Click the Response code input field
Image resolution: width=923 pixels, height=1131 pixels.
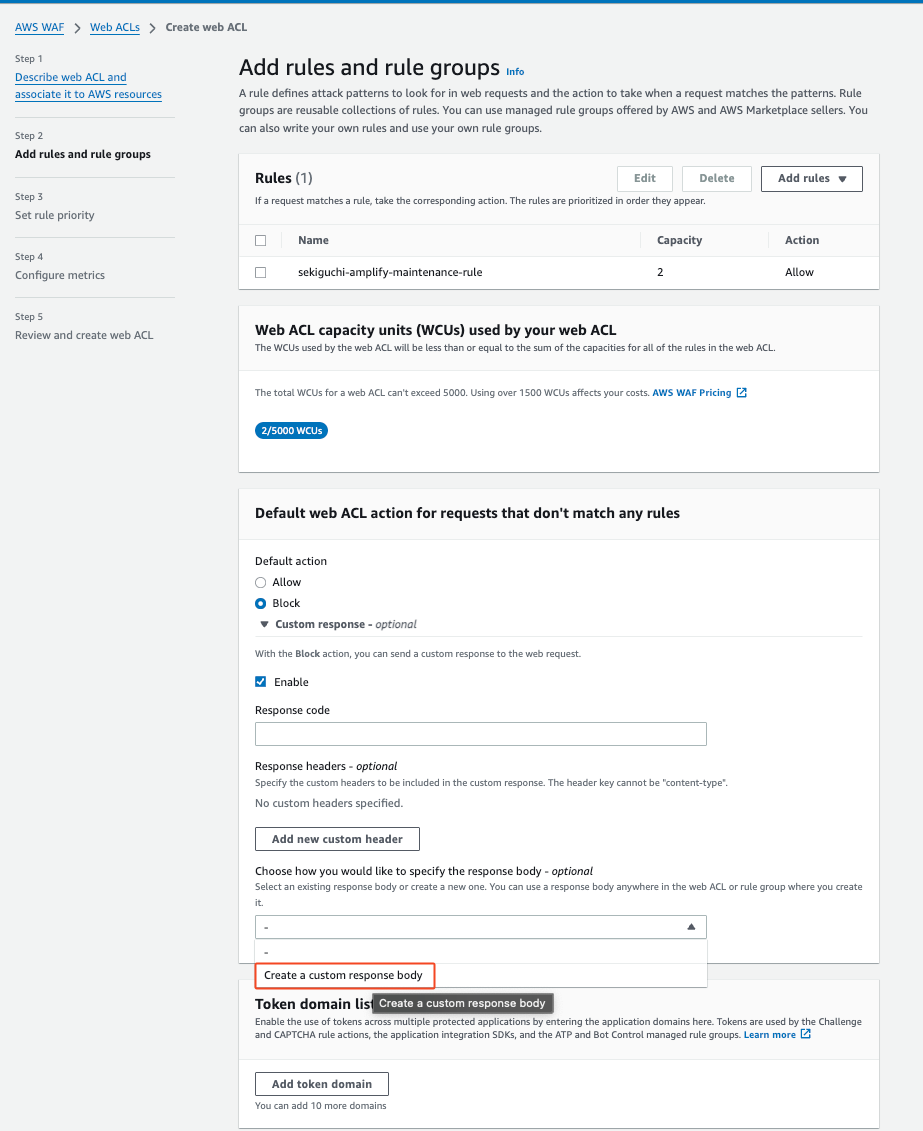481,734
